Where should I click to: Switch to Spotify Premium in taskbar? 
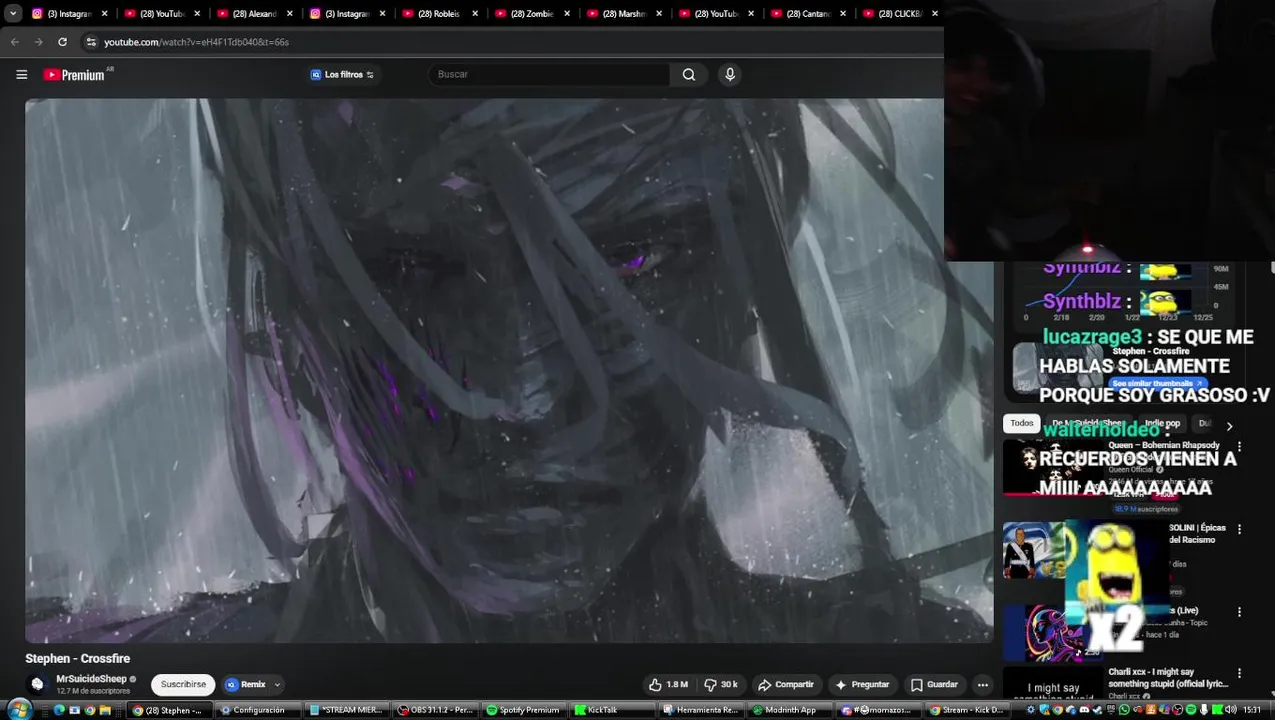(x=524, y=710)
